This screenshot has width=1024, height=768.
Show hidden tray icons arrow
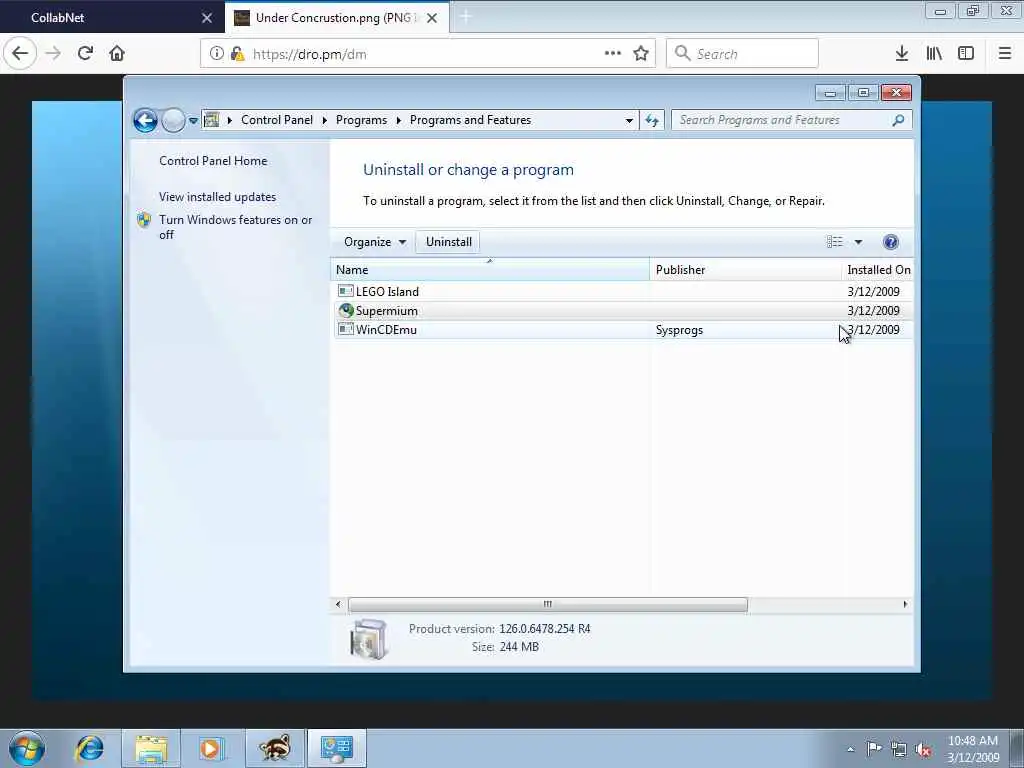coord(850,750)
